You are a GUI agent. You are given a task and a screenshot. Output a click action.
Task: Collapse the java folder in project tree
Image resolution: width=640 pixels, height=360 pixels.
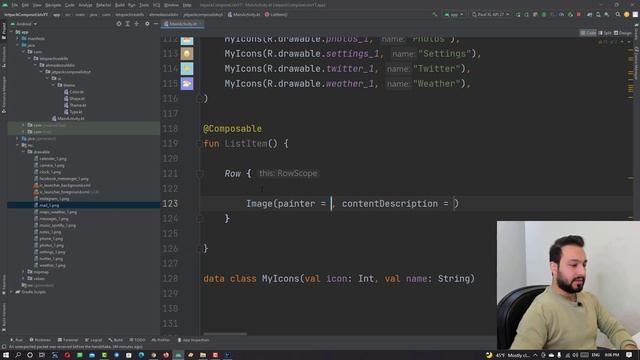[18, 45]
